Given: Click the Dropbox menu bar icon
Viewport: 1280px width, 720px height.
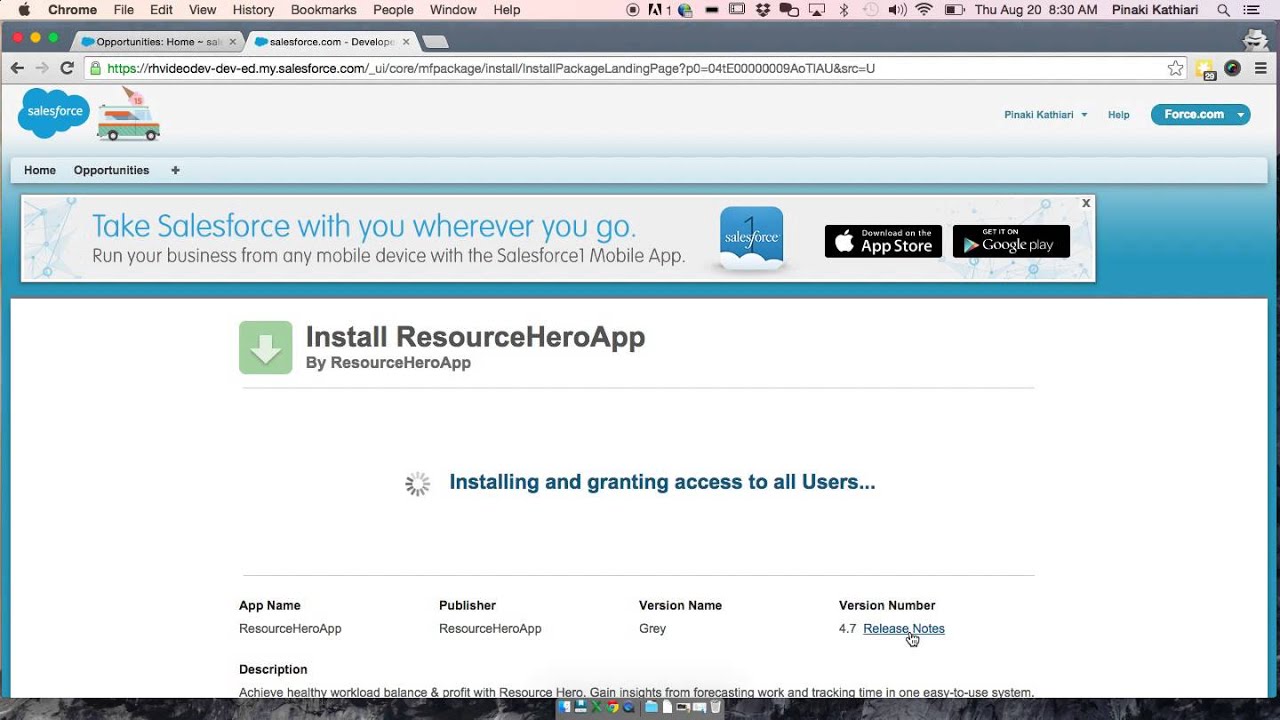Looking at the screenshot, I should (764, 10).
